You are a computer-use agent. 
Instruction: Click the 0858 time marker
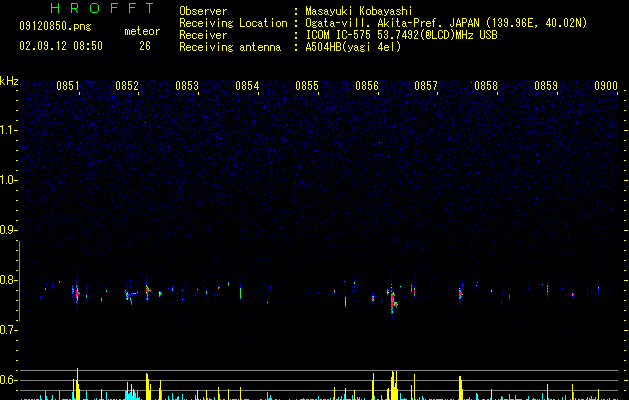point(486,86)
